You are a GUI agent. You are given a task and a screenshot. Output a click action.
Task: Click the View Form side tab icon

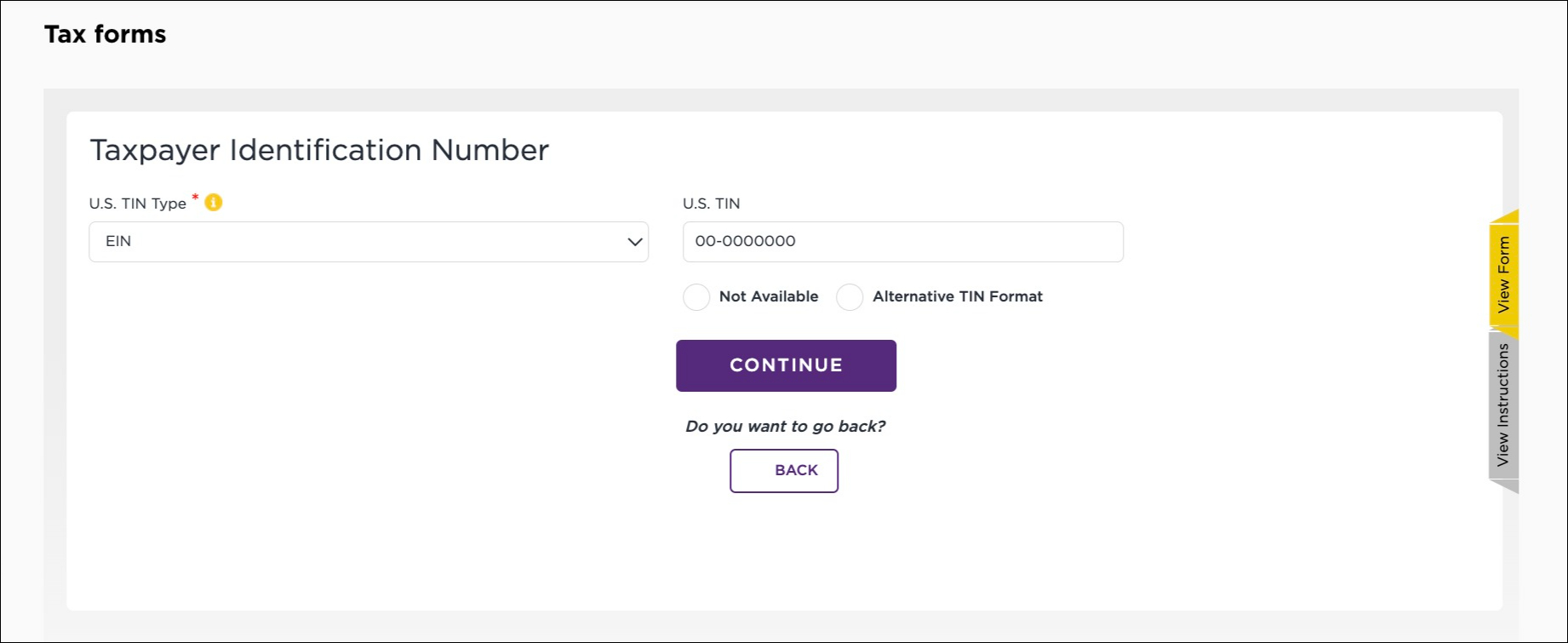(1506, 274)
